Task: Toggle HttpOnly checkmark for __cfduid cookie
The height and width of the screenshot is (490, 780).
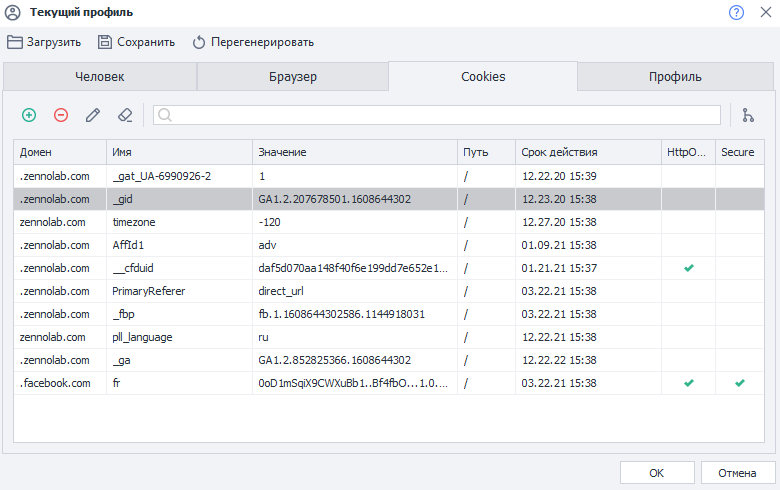Action: tap(688, 268)
